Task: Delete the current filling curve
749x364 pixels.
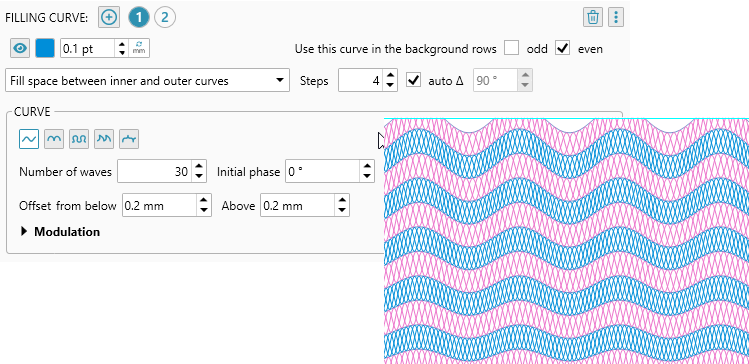Action: [x=593, y=18]
